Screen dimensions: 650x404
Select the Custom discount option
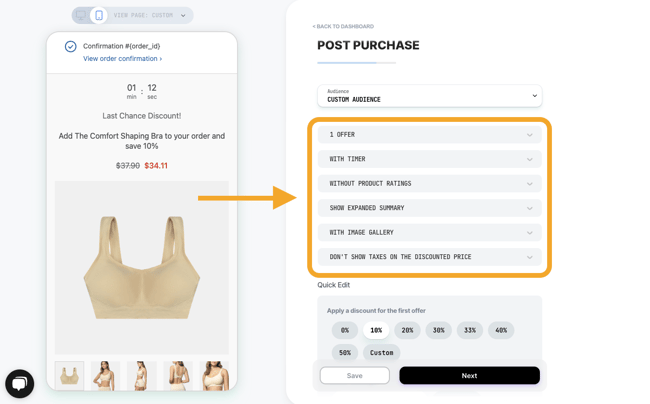click(381, 353)
